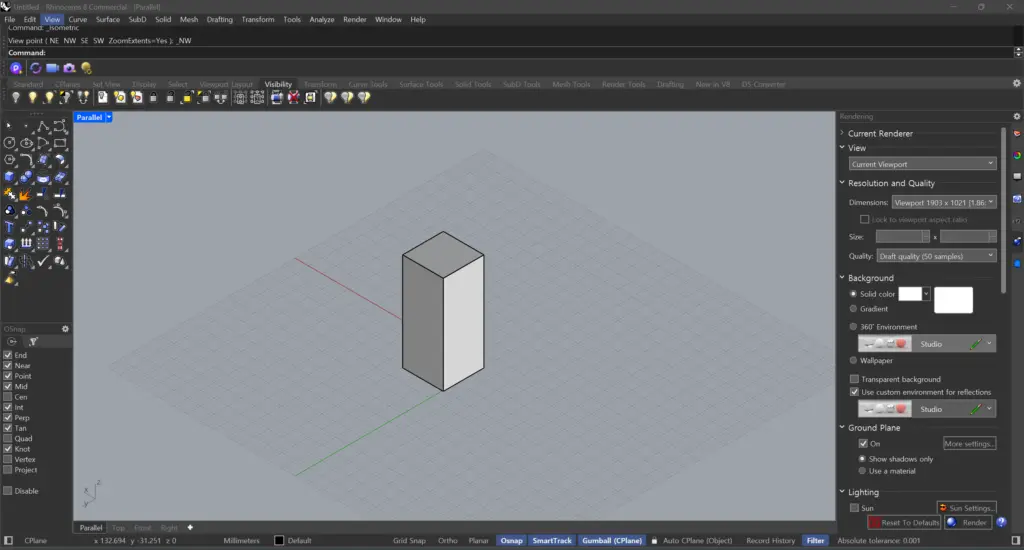Click the OSnap filter funnel icon
The width and height of the screenshot is (1024, 550).
33,342
